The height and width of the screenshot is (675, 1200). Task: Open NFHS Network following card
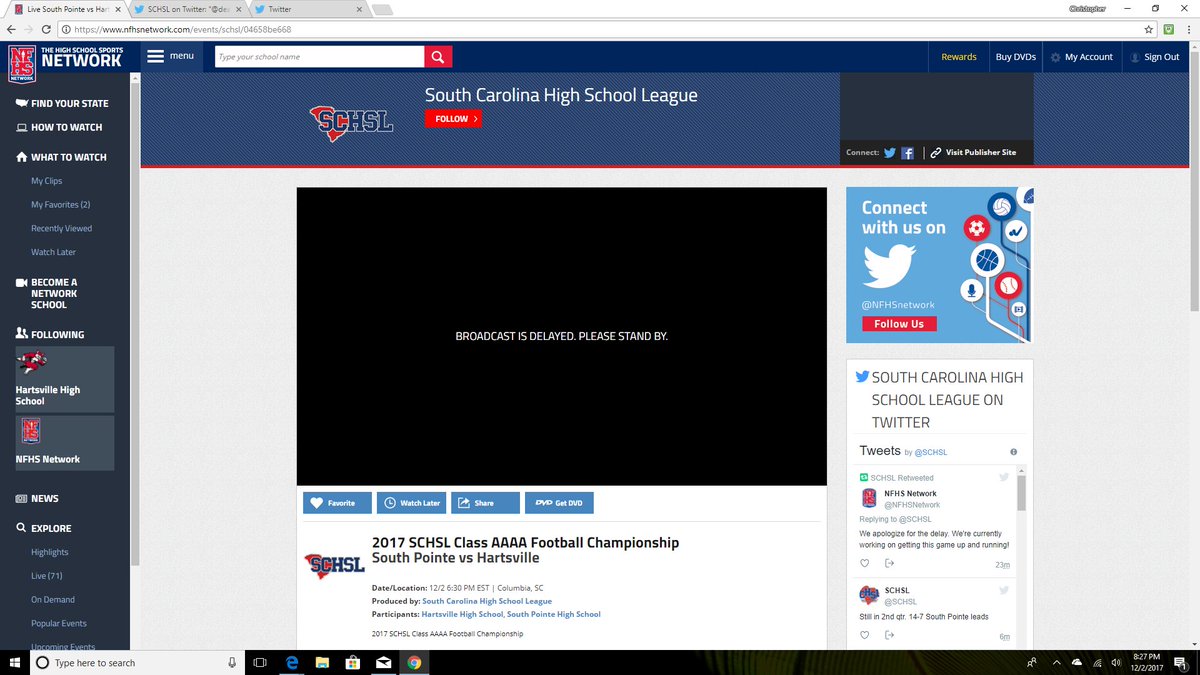coord(65,443)
